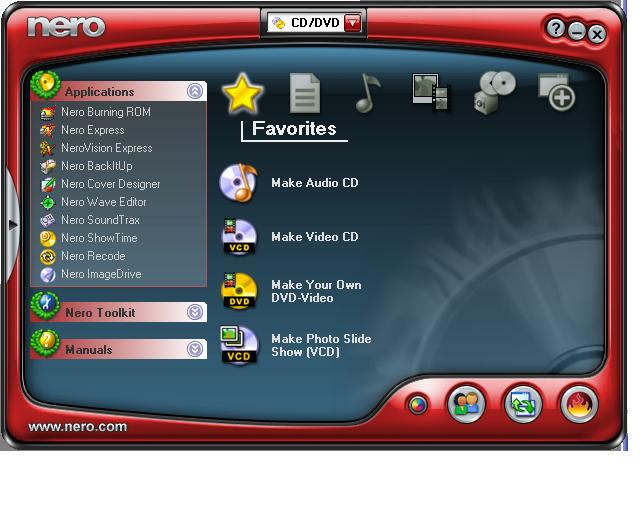Expand the Nero Toolkit section chevron
Image resolution: width=640 pixels, height=512 pixels.
coord(195,312)
